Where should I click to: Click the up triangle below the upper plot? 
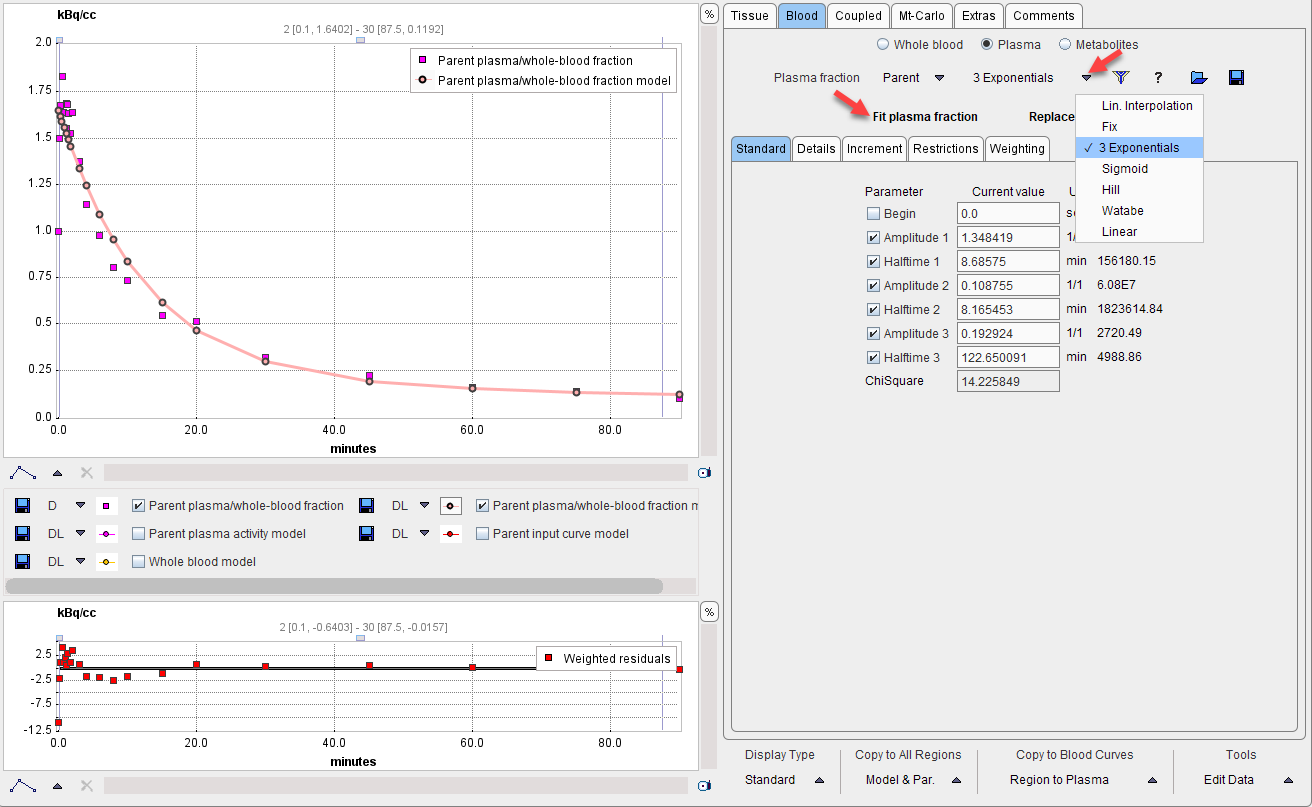(57, 473)
